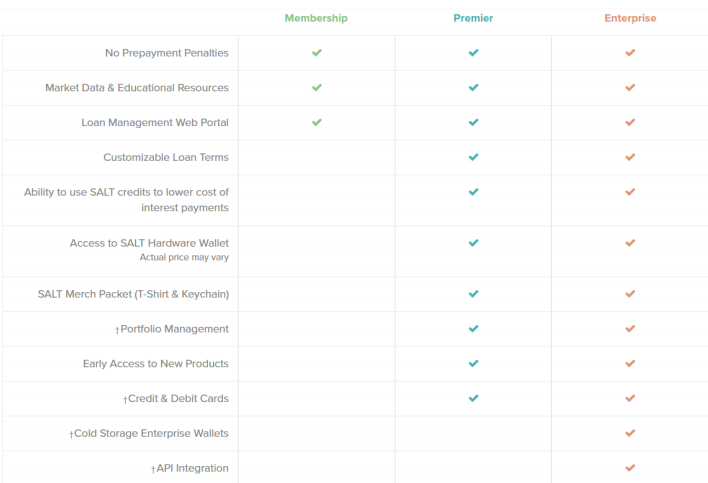Screen dimensions: 708x483
Task: Click the Customizable Loan Terms feature label
Action: pyautogui.click(x=165, y=157)
